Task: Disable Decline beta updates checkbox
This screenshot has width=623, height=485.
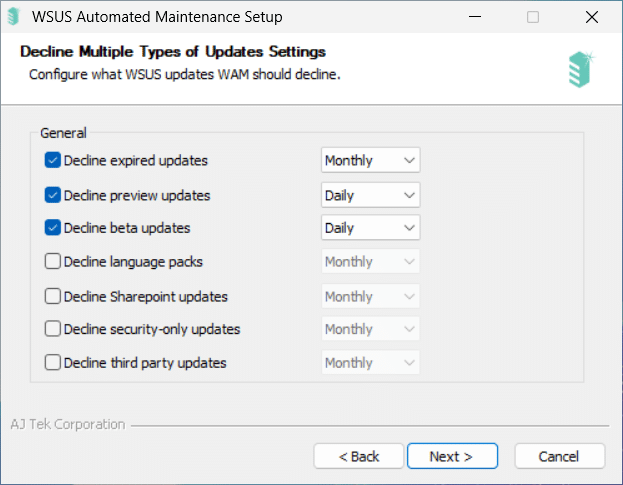Action: [52, 228]
